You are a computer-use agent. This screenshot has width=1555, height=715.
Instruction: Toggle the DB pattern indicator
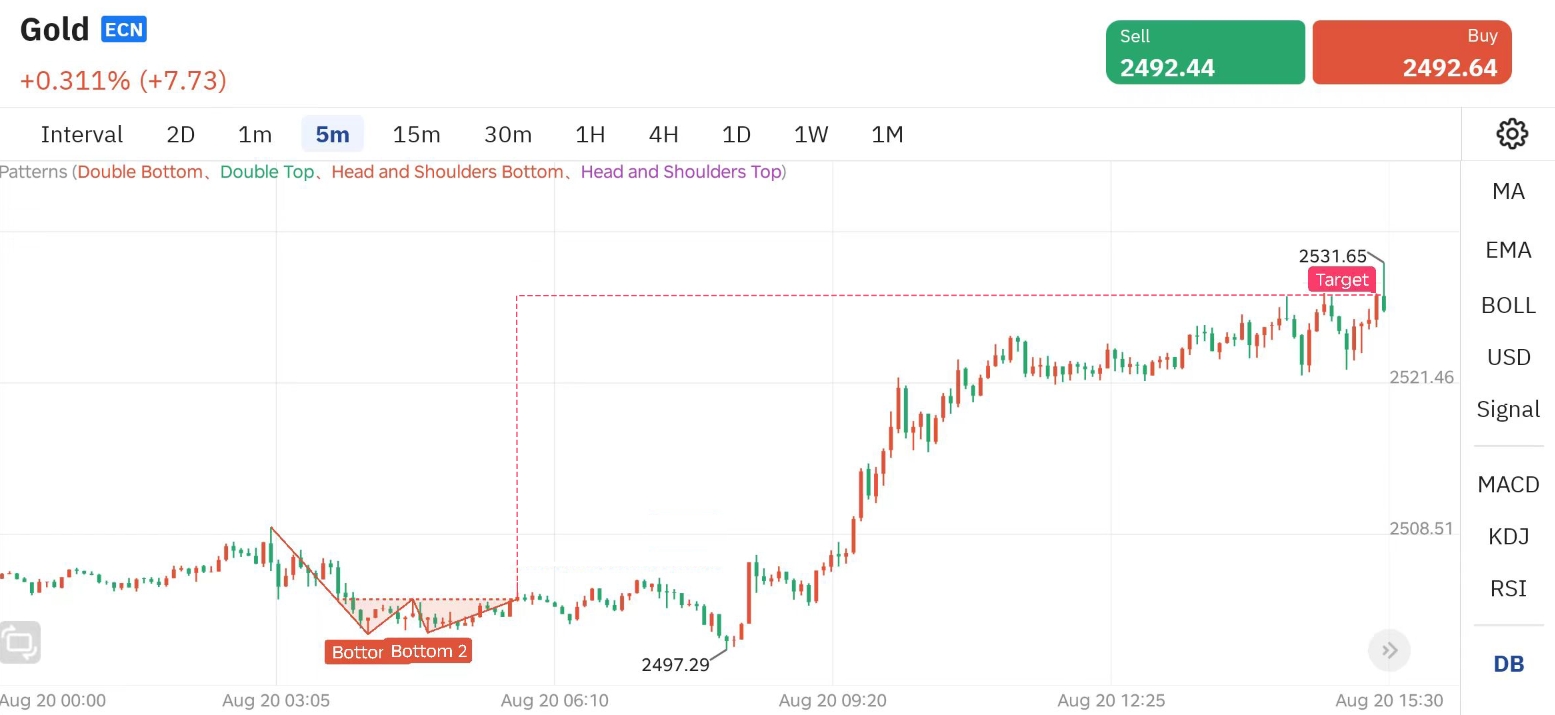point(1508,664)
